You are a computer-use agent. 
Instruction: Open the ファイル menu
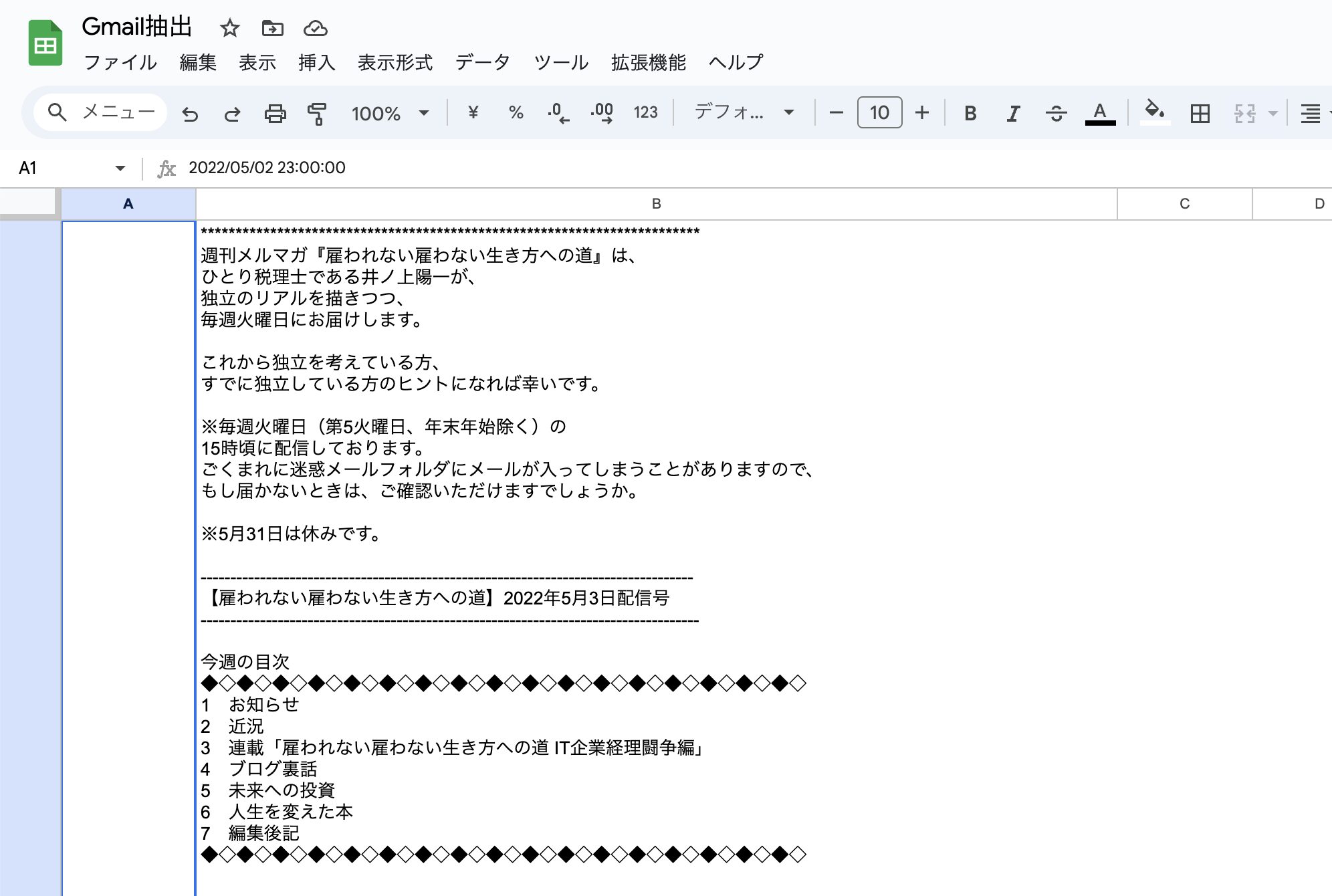[120, 63]
